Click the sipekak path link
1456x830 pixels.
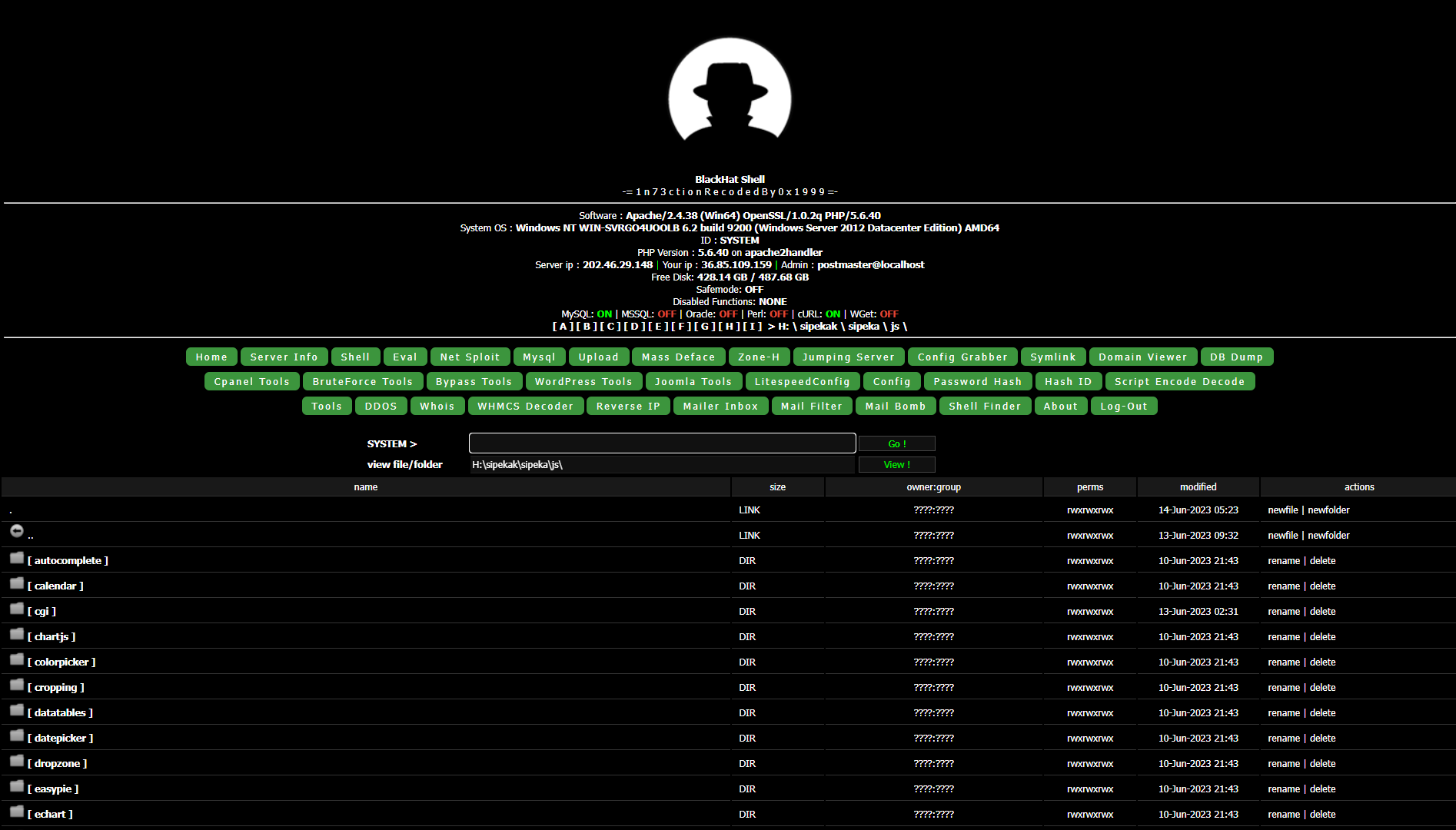point(819,326)
